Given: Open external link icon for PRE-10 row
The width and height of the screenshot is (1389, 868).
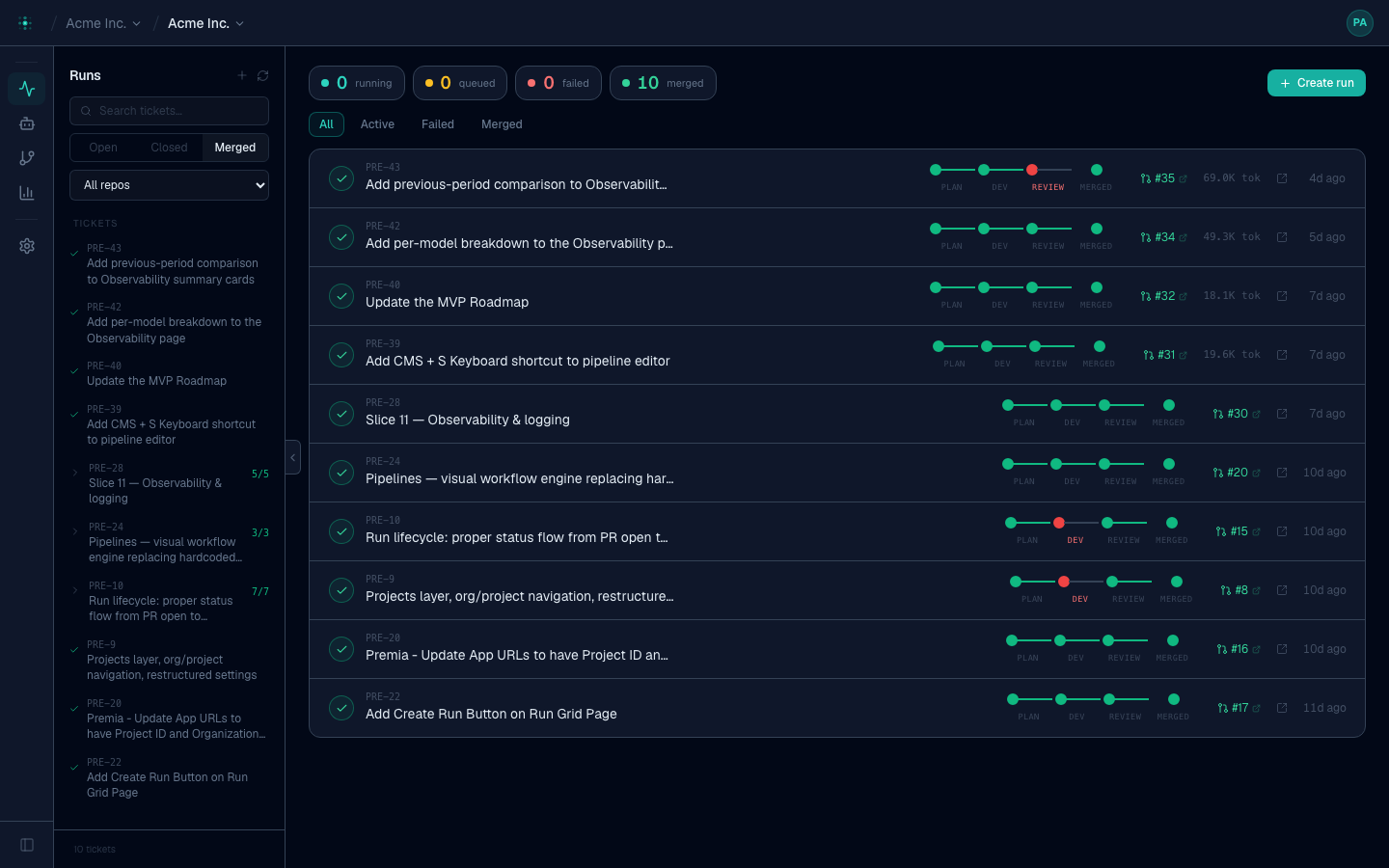Looking at the screenshot, I should tap(1282, 531).
